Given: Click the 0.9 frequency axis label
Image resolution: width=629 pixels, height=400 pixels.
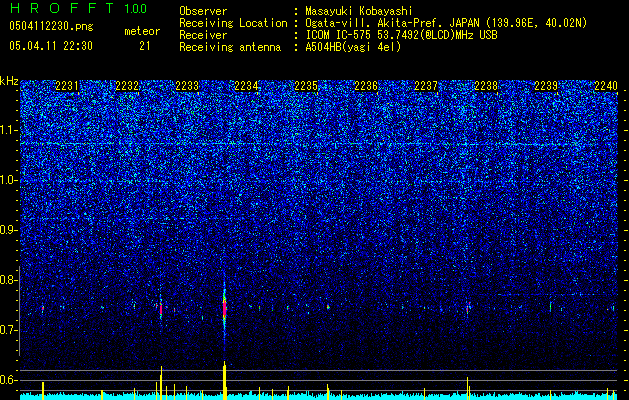Looking at the screenshot, I should [x=9, y=230].
